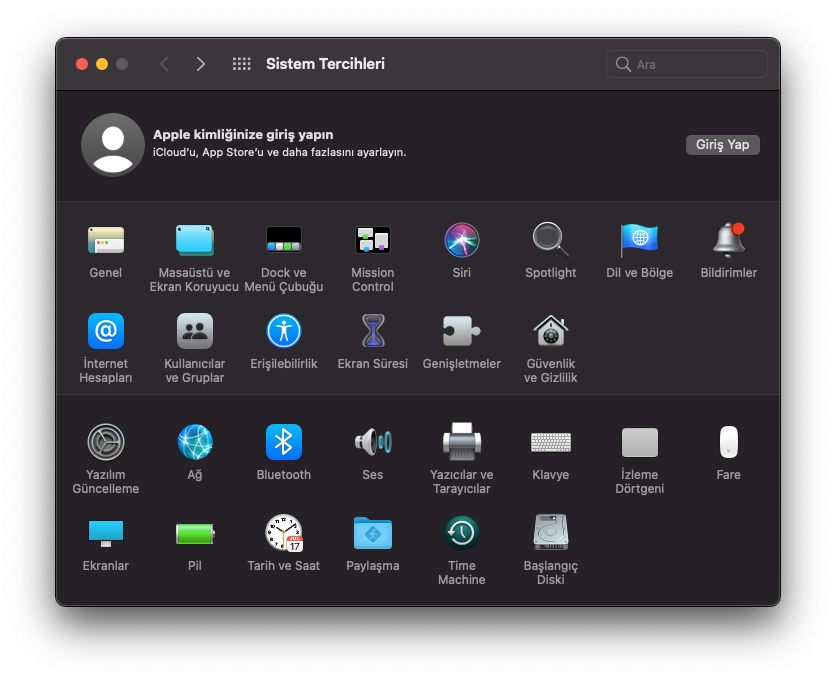Viewport: 836px width, 680px height.
Task: Open Kullanıcılar ve Gruplar pane
Action: pyautogui.click(x=195, y=331)
